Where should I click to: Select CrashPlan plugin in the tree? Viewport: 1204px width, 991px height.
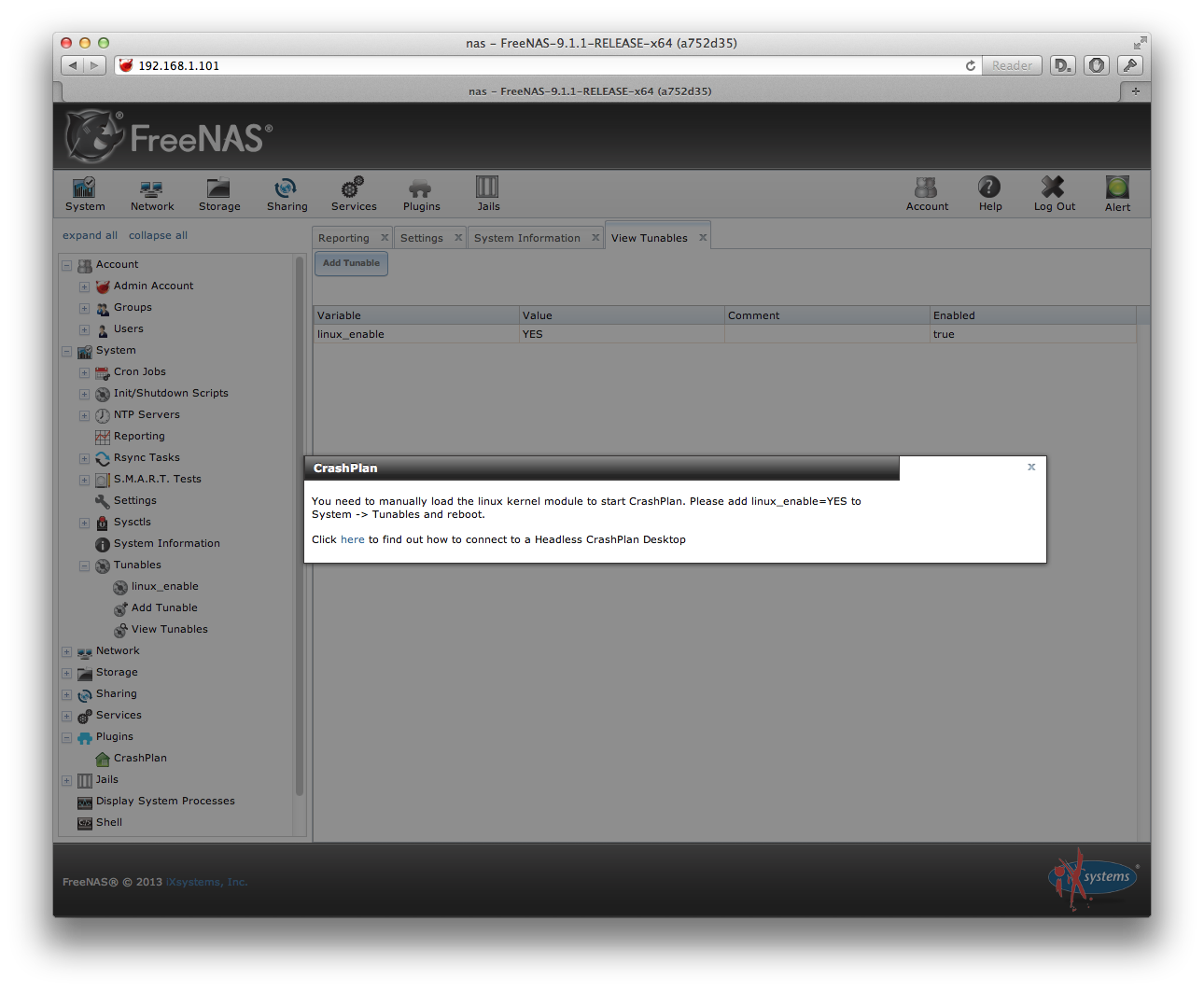pyautogui.click(x=140, y=758)
